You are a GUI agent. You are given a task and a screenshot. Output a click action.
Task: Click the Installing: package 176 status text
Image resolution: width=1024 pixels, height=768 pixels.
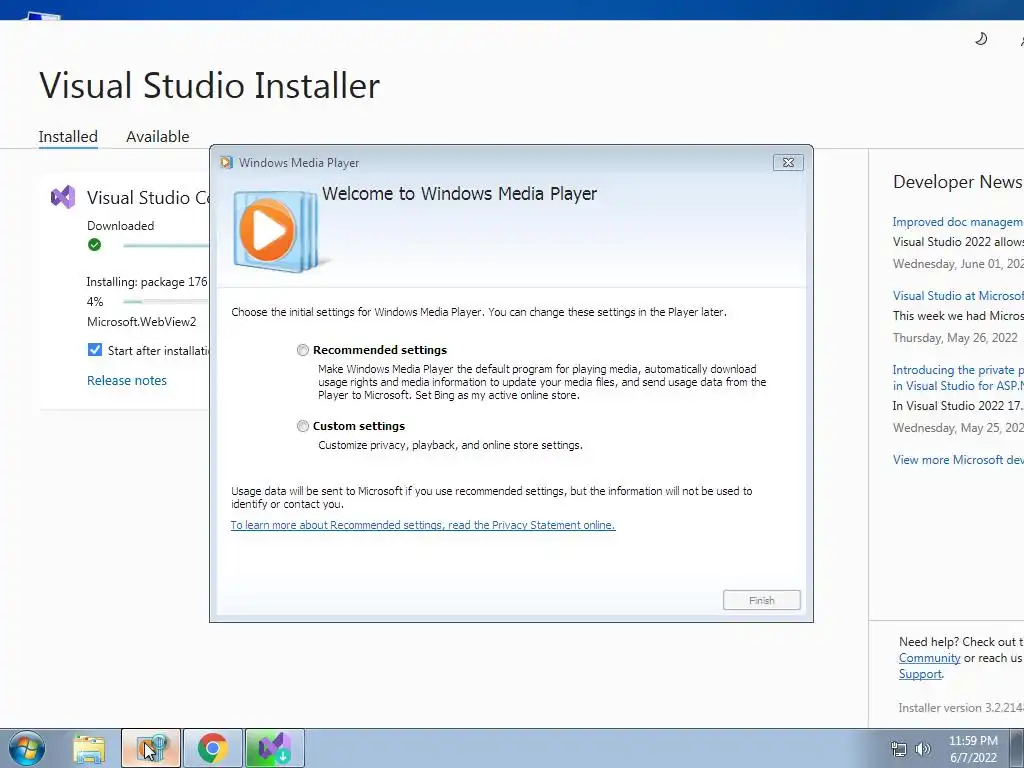tap(147, 282)
